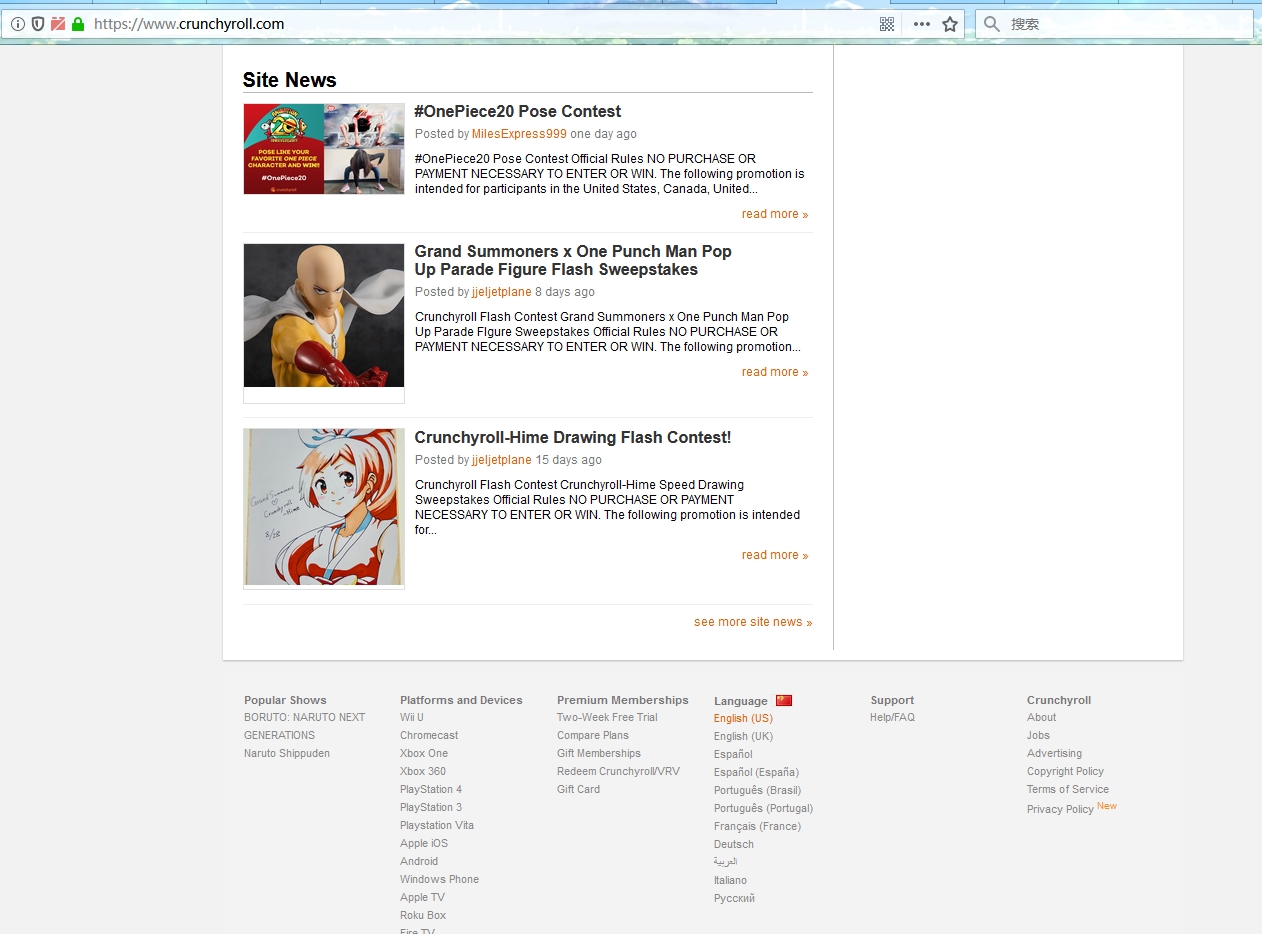Select Português (Brasil) from the language list
Screen dimensions: 1262x934
757,790
